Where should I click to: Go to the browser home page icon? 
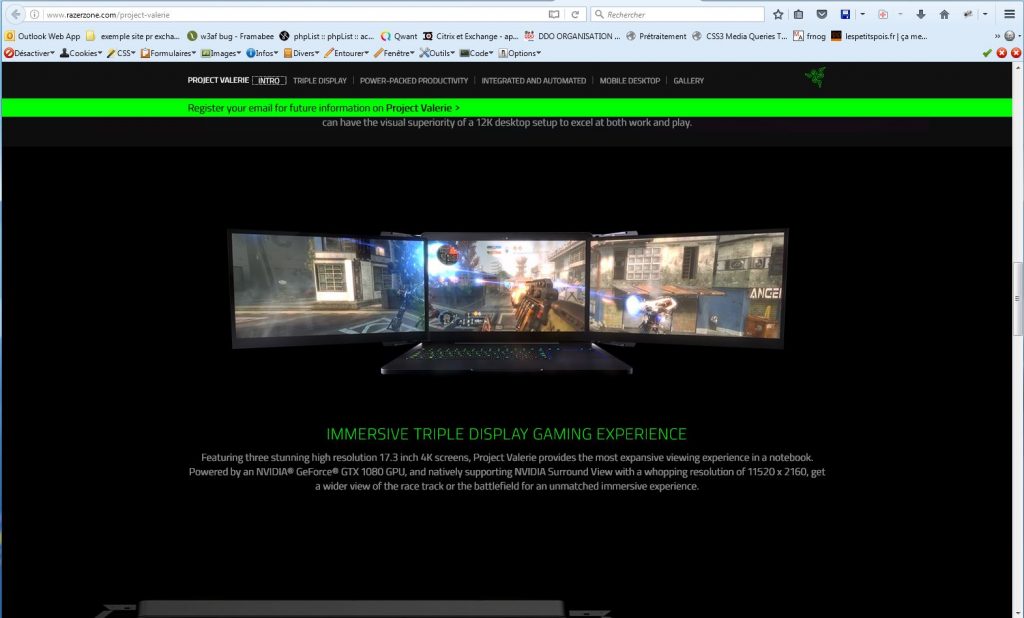(944, 15)
